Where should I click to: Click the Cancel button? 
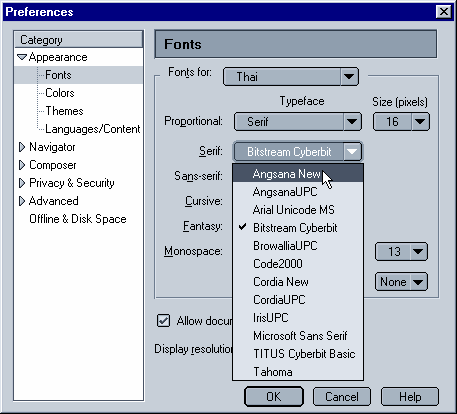pos(342,397)
